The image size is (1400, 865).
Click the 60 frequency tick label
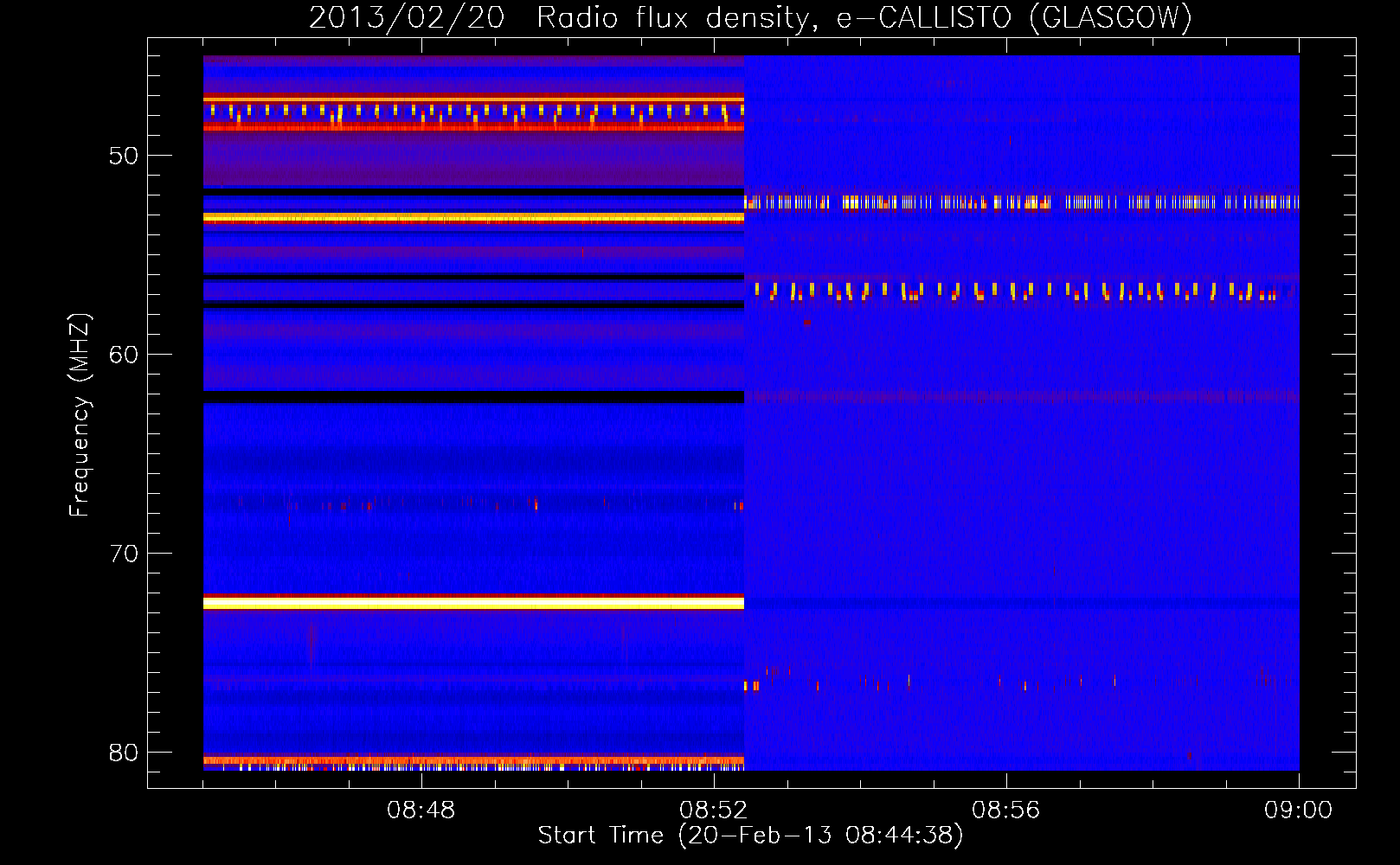coord(124,355)
